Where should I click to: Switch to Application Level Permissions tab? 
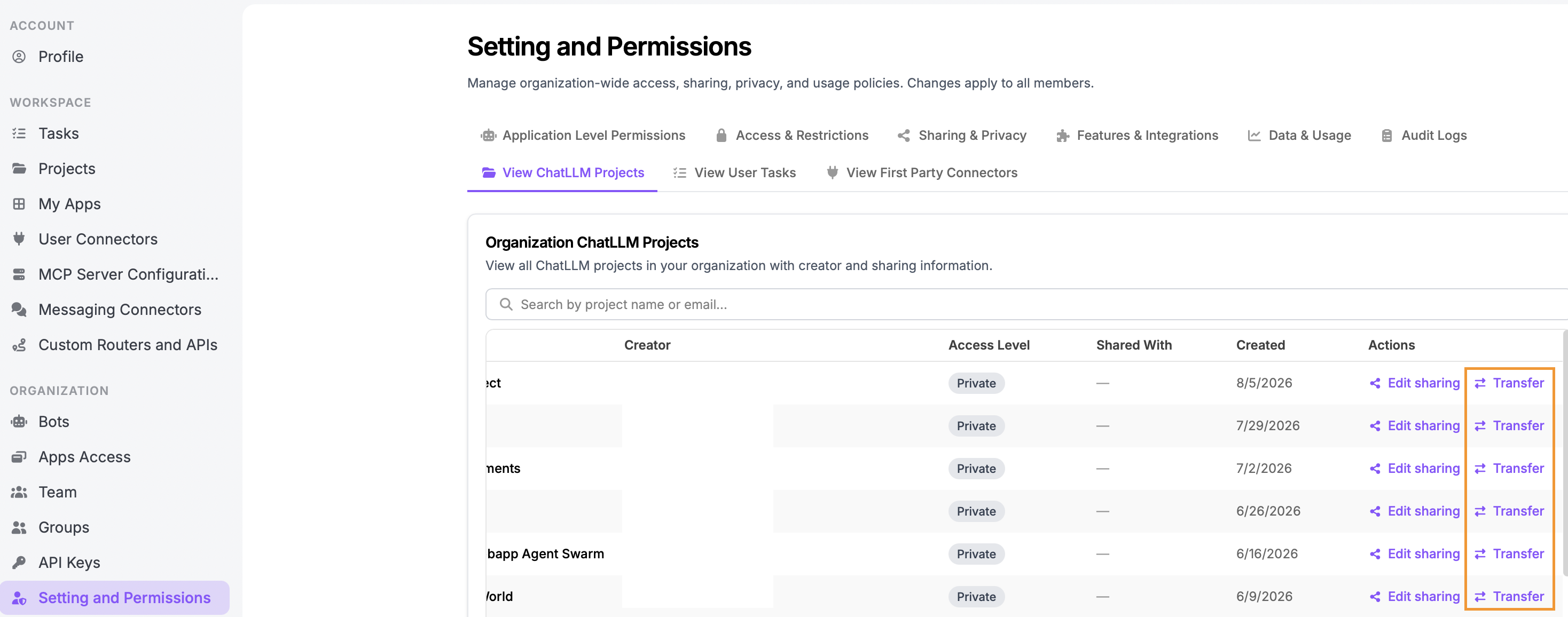click(583, 135)
